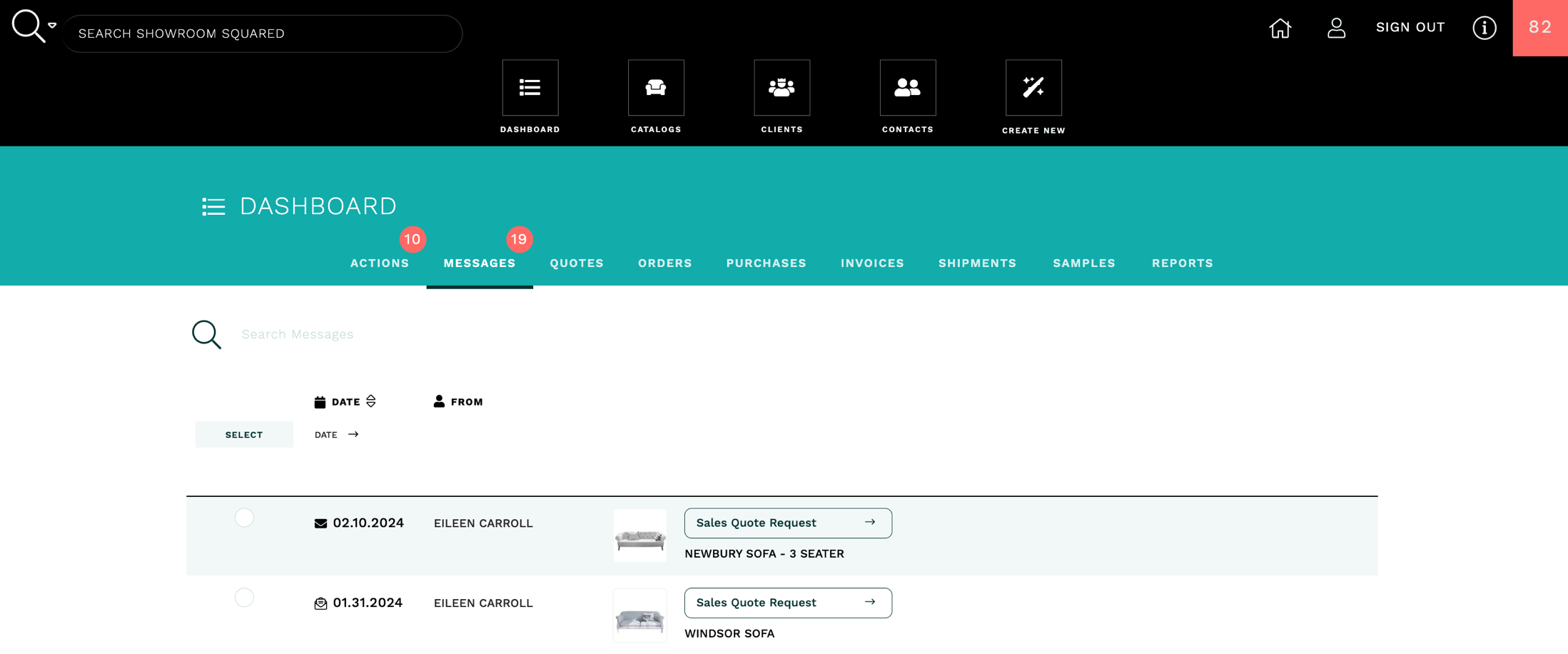This screenshot has height=654, width=1568.
Task: Click the Sign Out link
Action: tap(1410, 27)
